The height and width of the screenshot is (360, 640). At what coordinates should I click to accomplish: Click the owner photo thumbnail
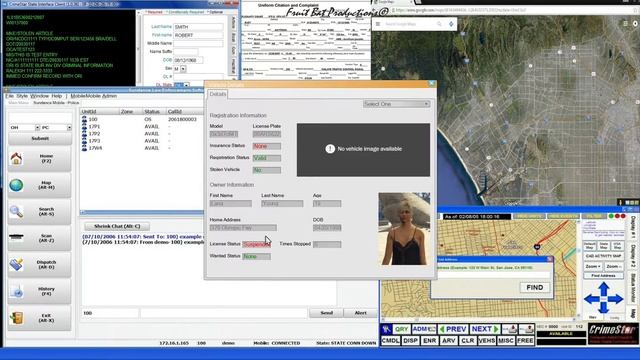(x=404, y=229)
